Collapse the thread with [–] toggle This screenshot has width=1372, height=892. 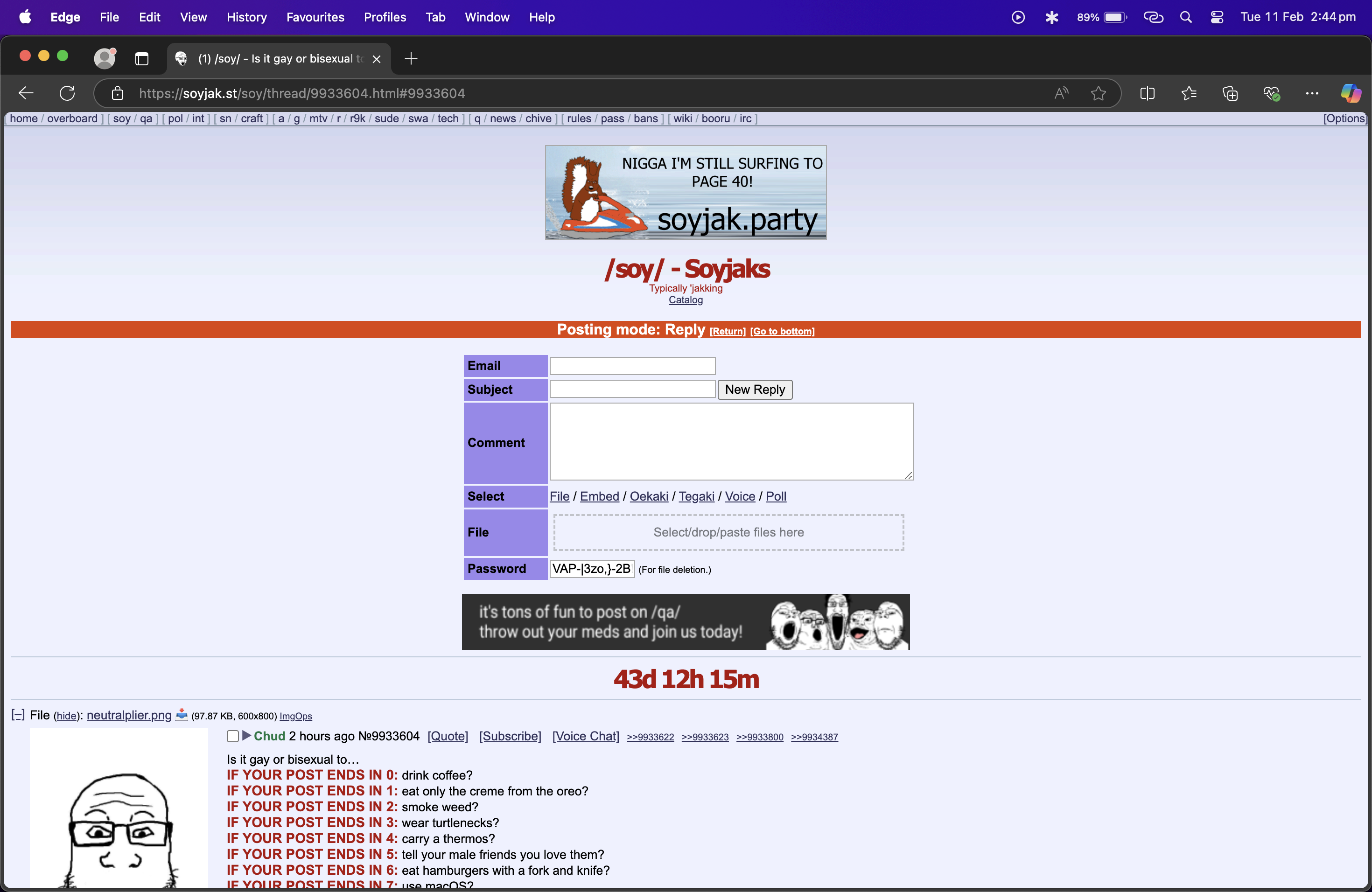pyautogui.click(x=18, y=715)
